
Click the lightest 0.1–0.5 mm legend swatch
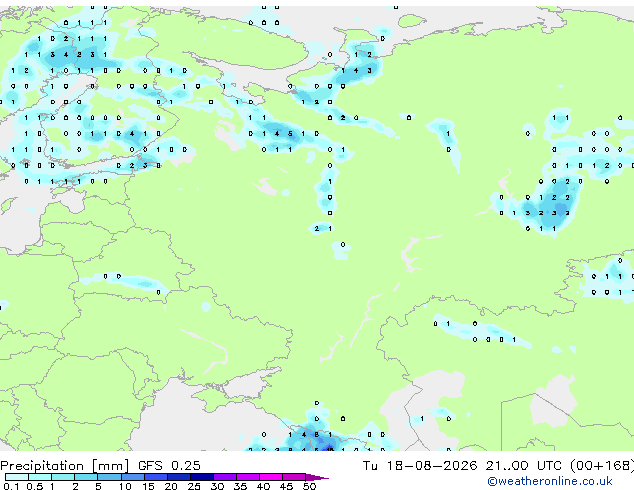17,477
